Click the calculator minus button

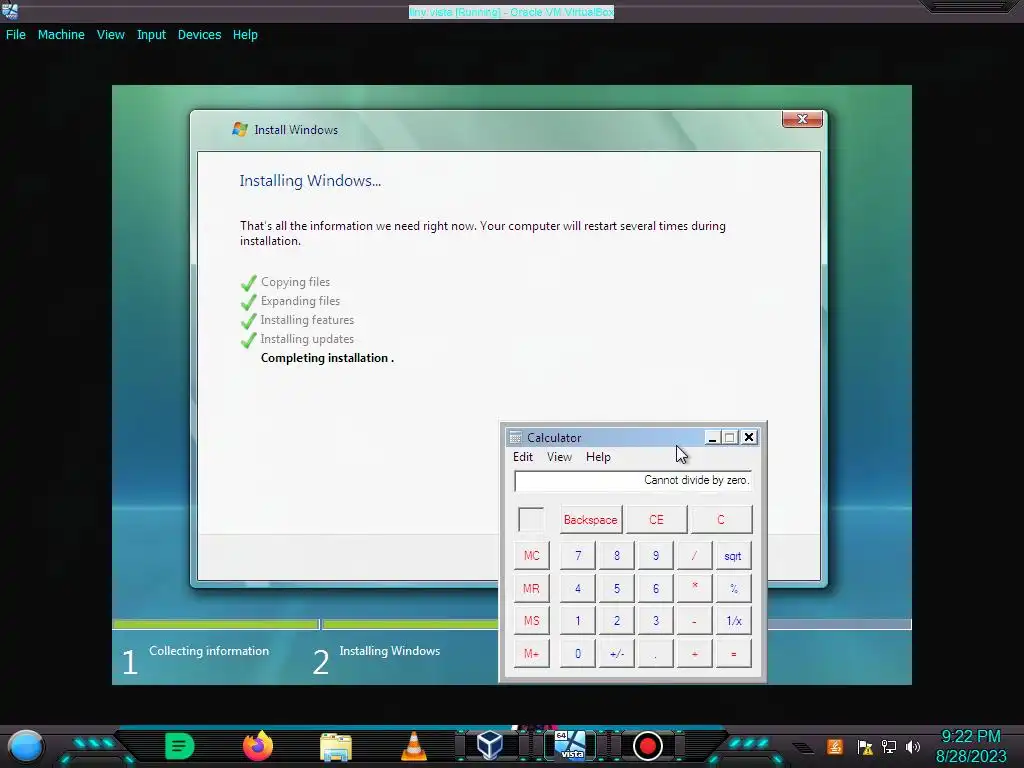coord(694,620)
